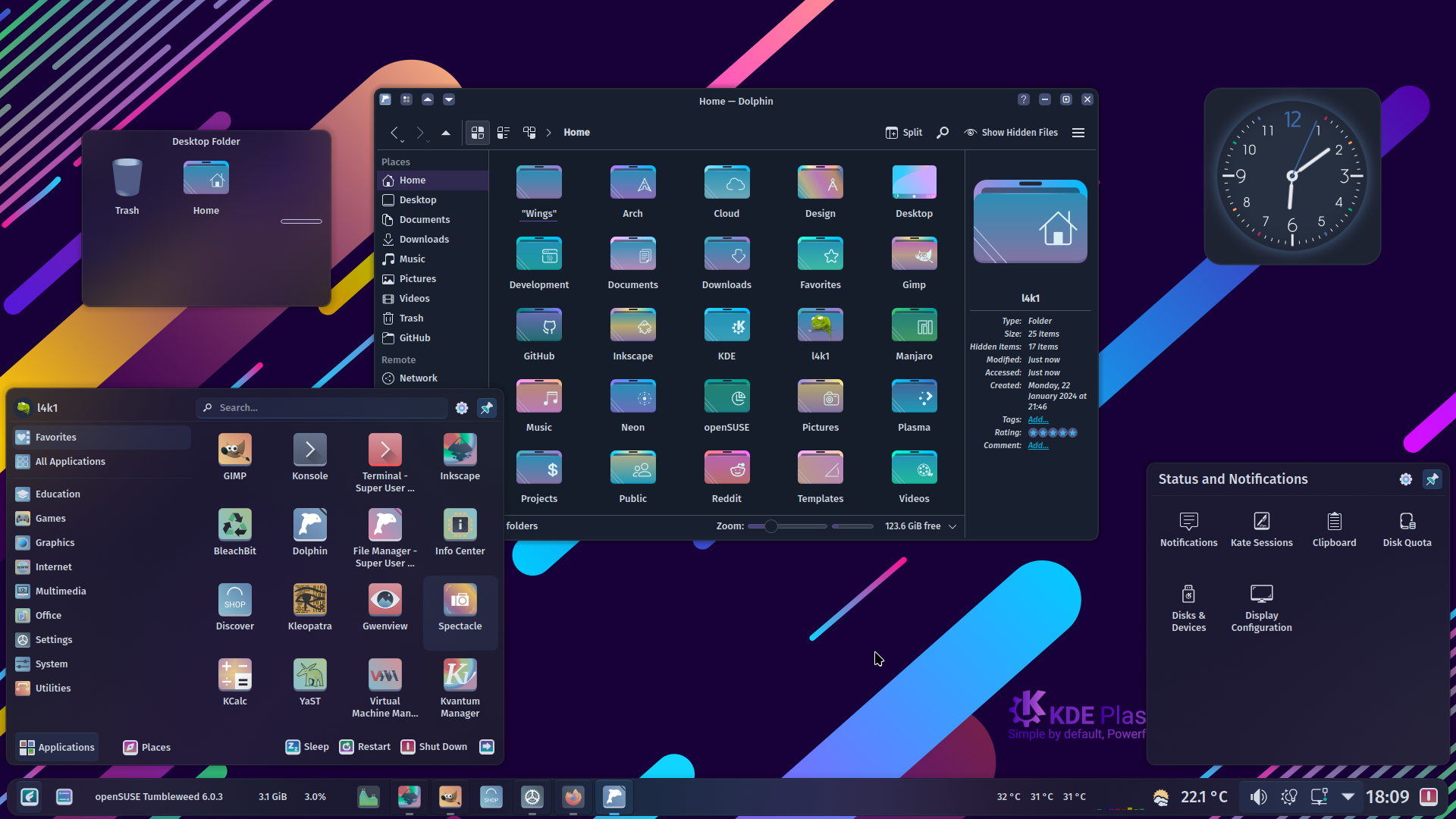Open YaST from the launcher

309,682
